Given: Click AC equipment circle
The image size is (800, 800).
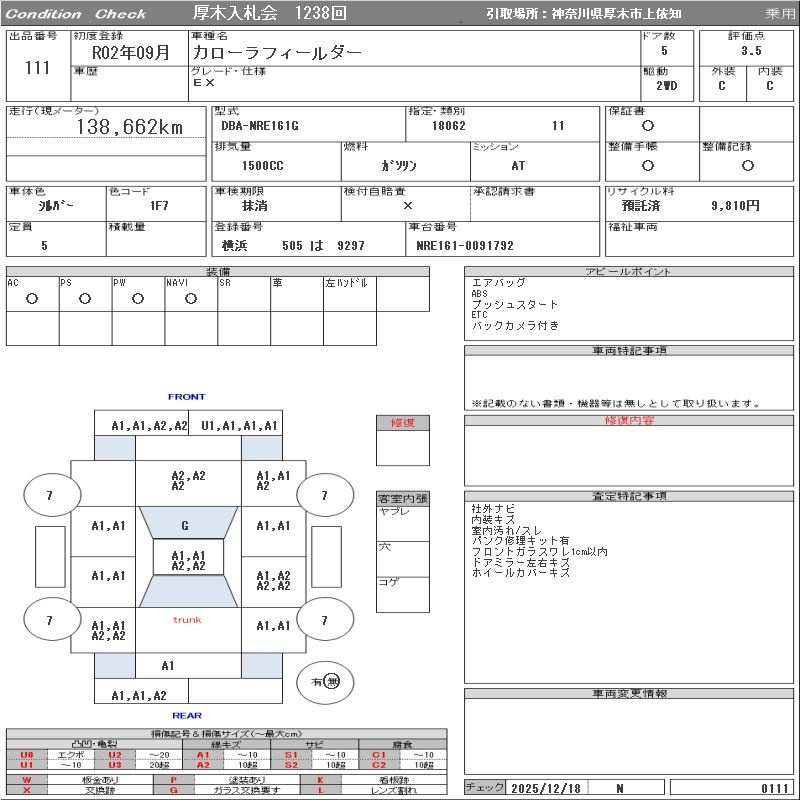Looking at the screenshot, I should click(32, 298).
